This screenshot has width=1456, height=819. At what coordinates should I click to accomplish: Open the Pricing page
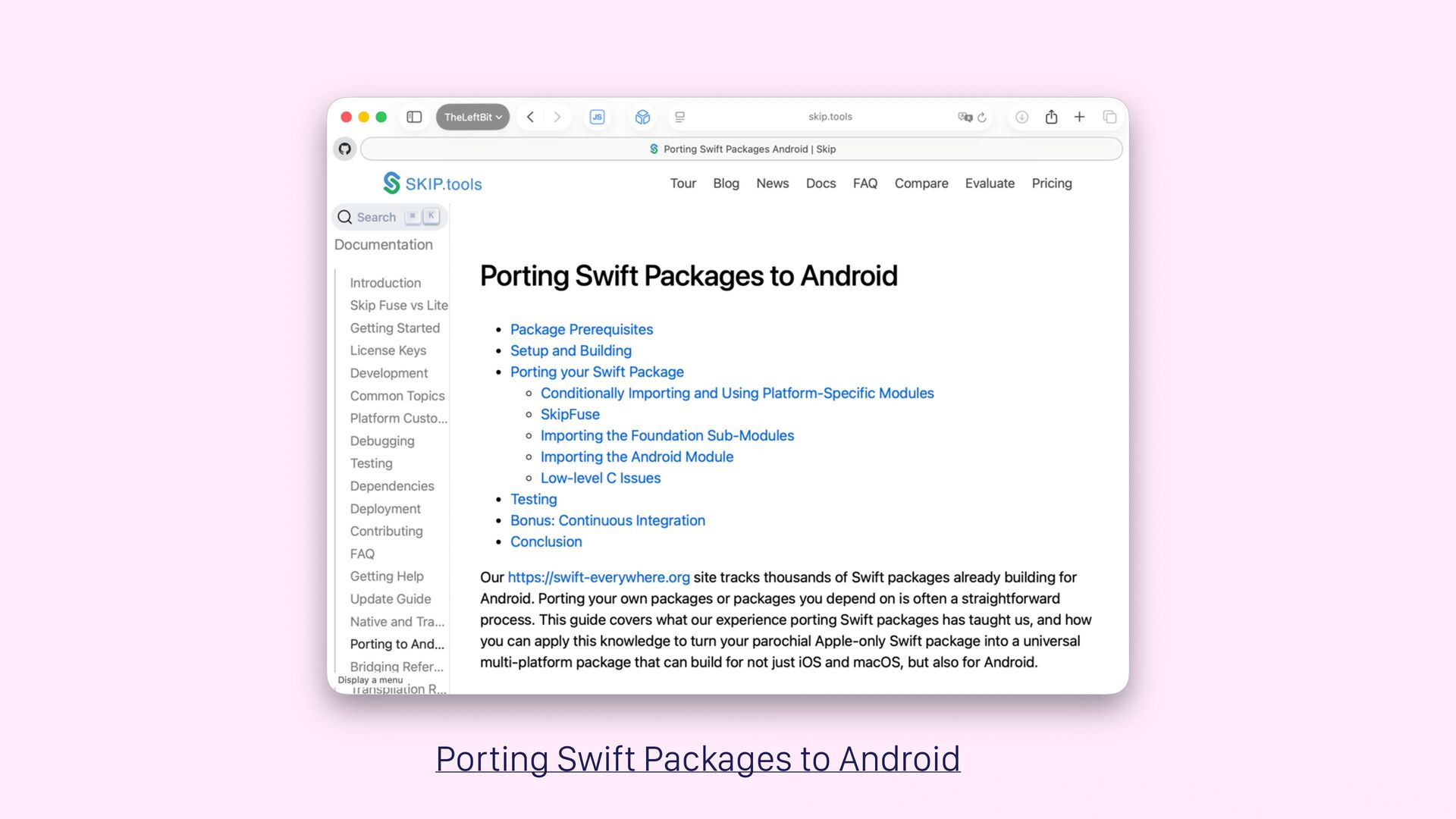click(1051, 184)
